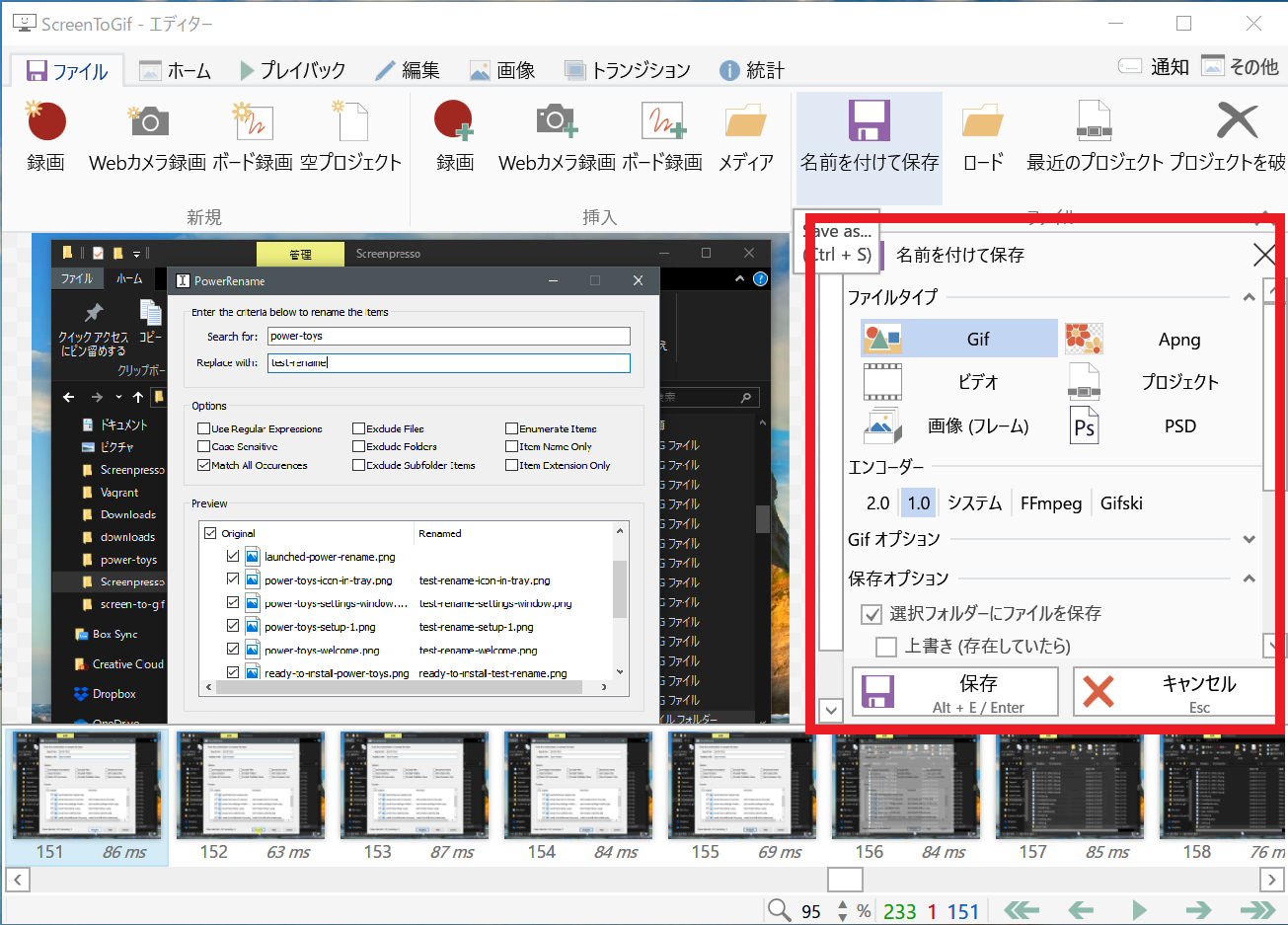Select frame 154 thumbnail

click(577, 787)
